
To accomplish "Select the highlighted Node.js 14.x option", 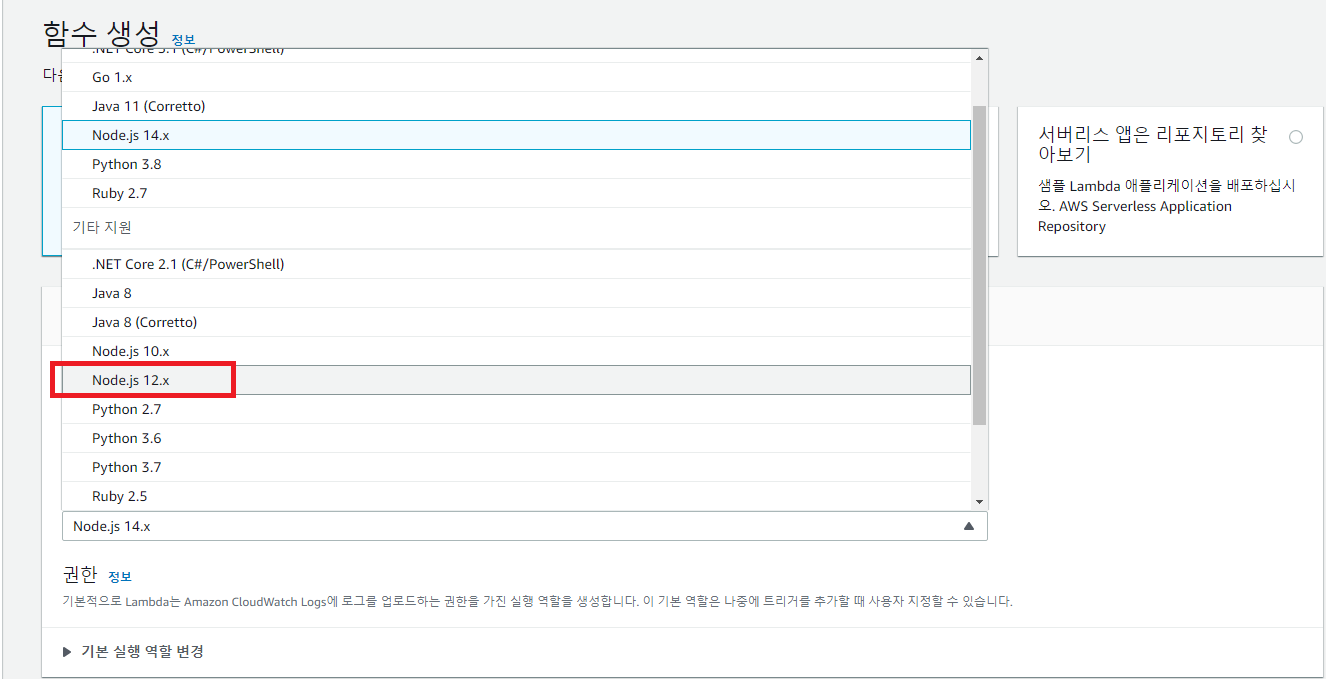I will click(125, 134).
